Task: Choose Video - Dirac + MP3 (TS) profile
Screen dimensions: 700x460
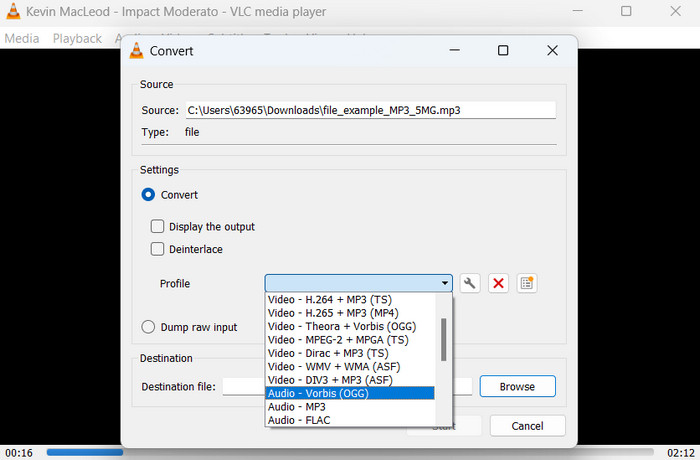Action: (x=350, y=353)
